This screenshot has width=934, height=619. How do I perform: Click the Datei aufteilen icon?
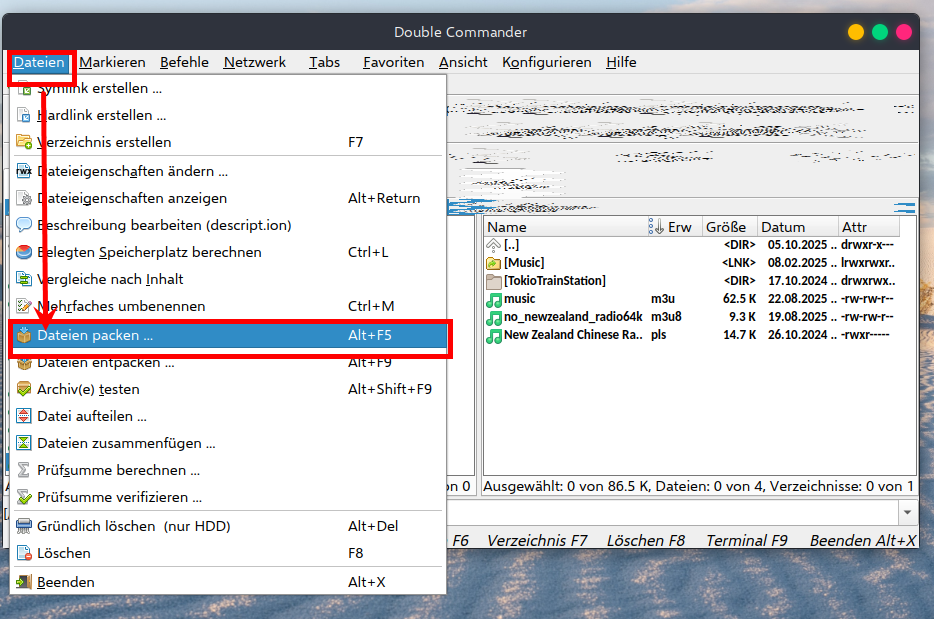coord(24,416)
